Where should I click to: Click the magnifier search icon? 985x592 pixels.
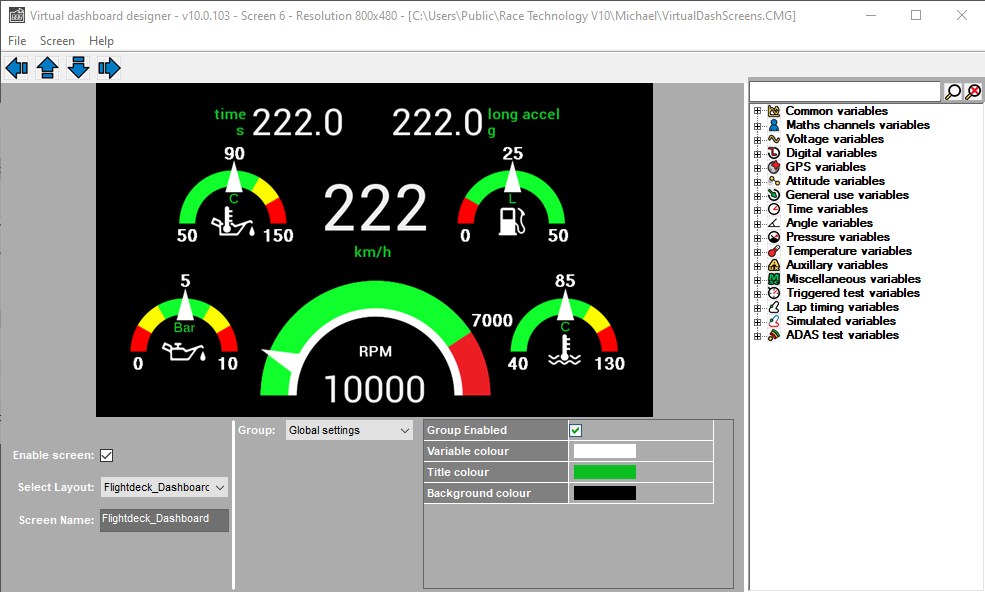953,92
